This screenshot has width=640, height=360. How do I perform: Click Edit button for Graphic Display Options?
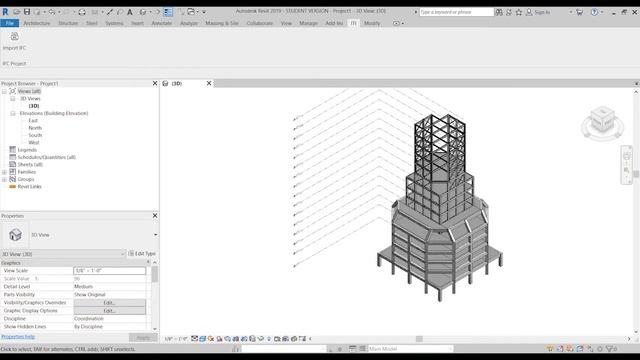point(109,311)
